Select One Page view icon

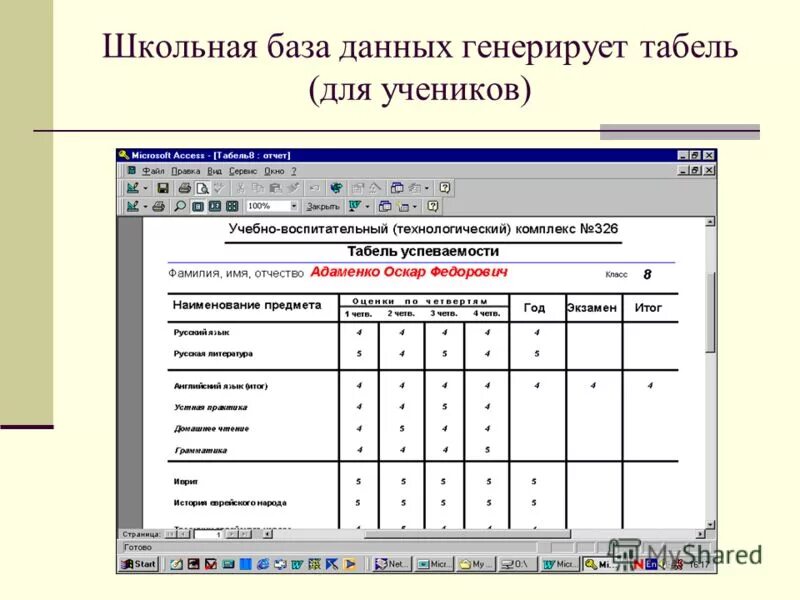(x=198, y=206)
